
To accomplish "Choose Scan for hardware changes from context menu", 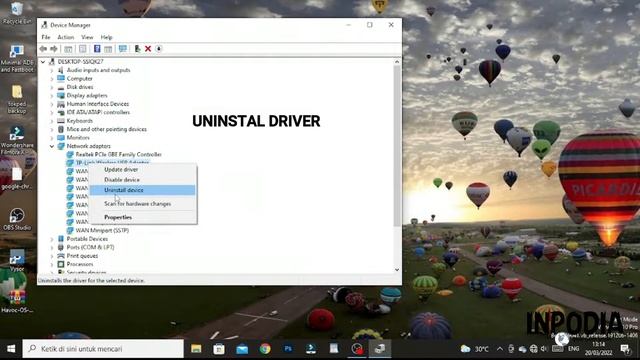I will click(143, 204).
